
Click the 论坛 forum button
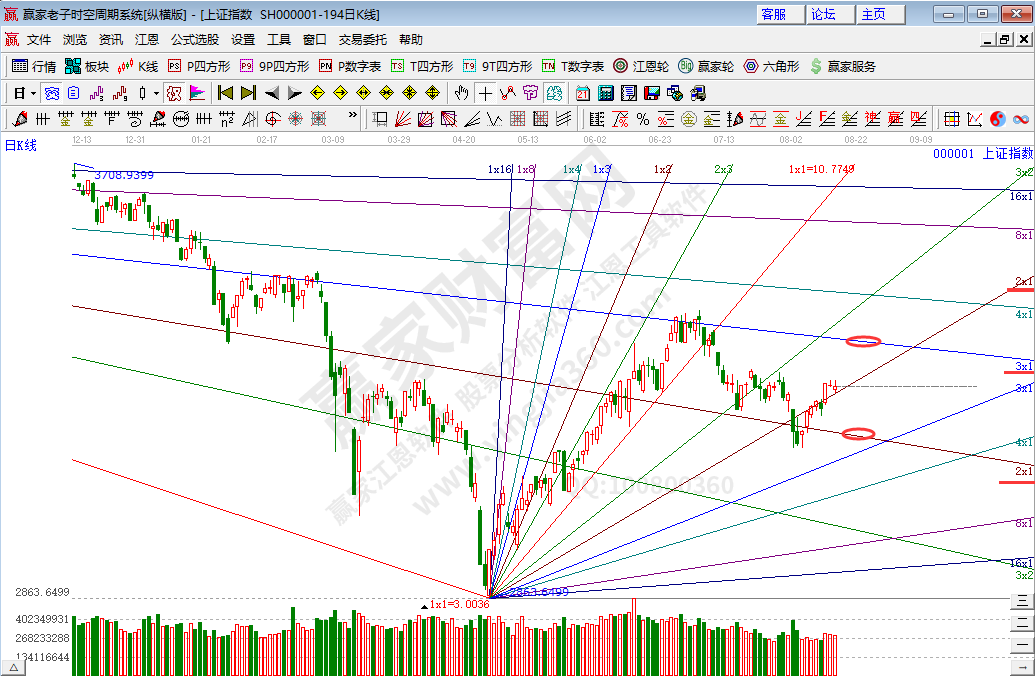(x=825, y=14)
